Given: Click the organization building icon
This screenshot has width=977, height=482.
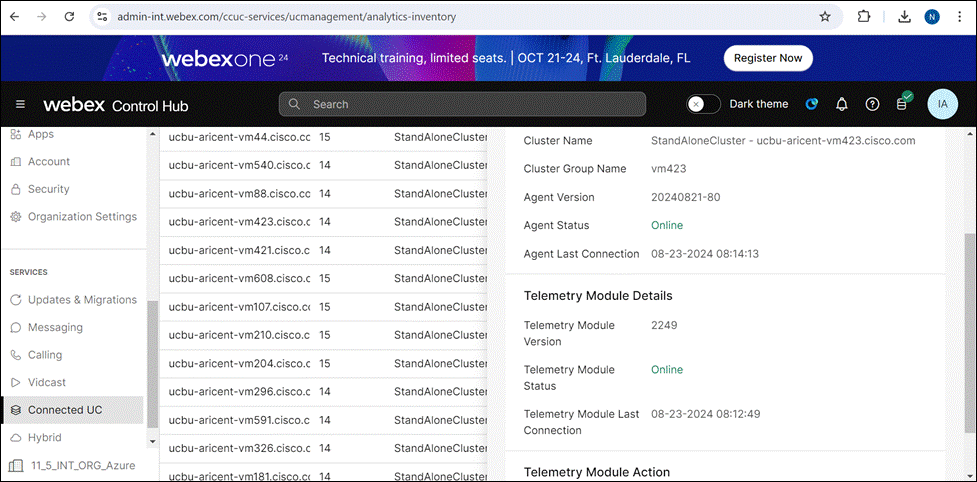Looking at the screenshot, I should (16, 465).
